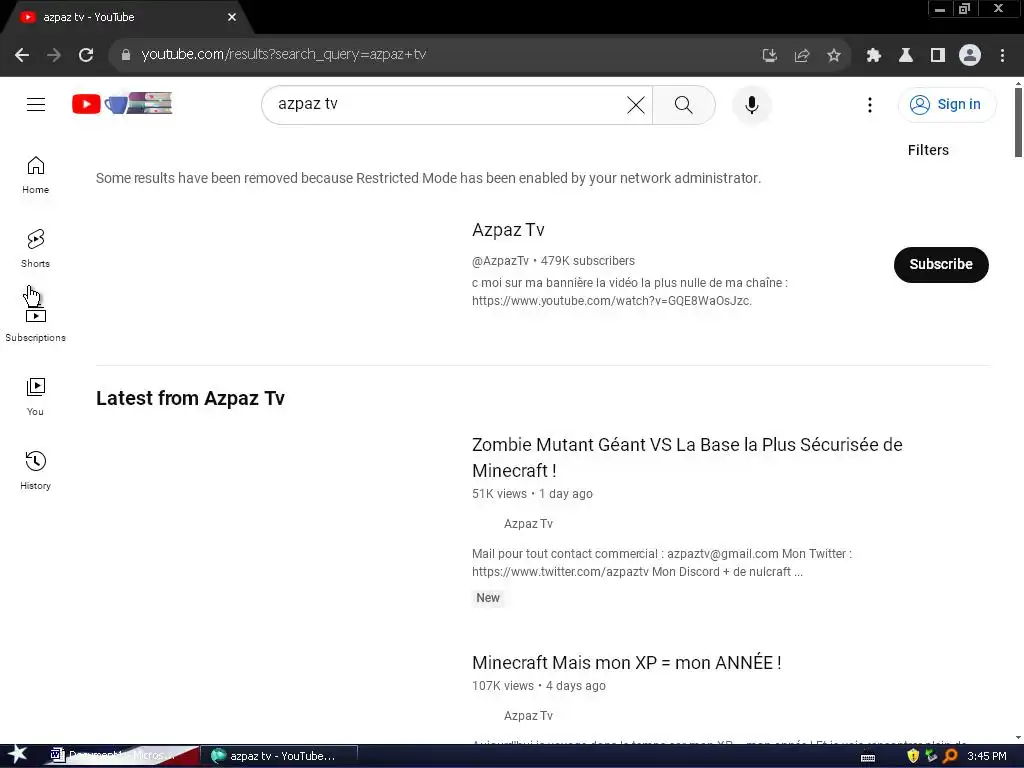
Task: Open Chrome Labs flask icon
Action: coord(906,56)
